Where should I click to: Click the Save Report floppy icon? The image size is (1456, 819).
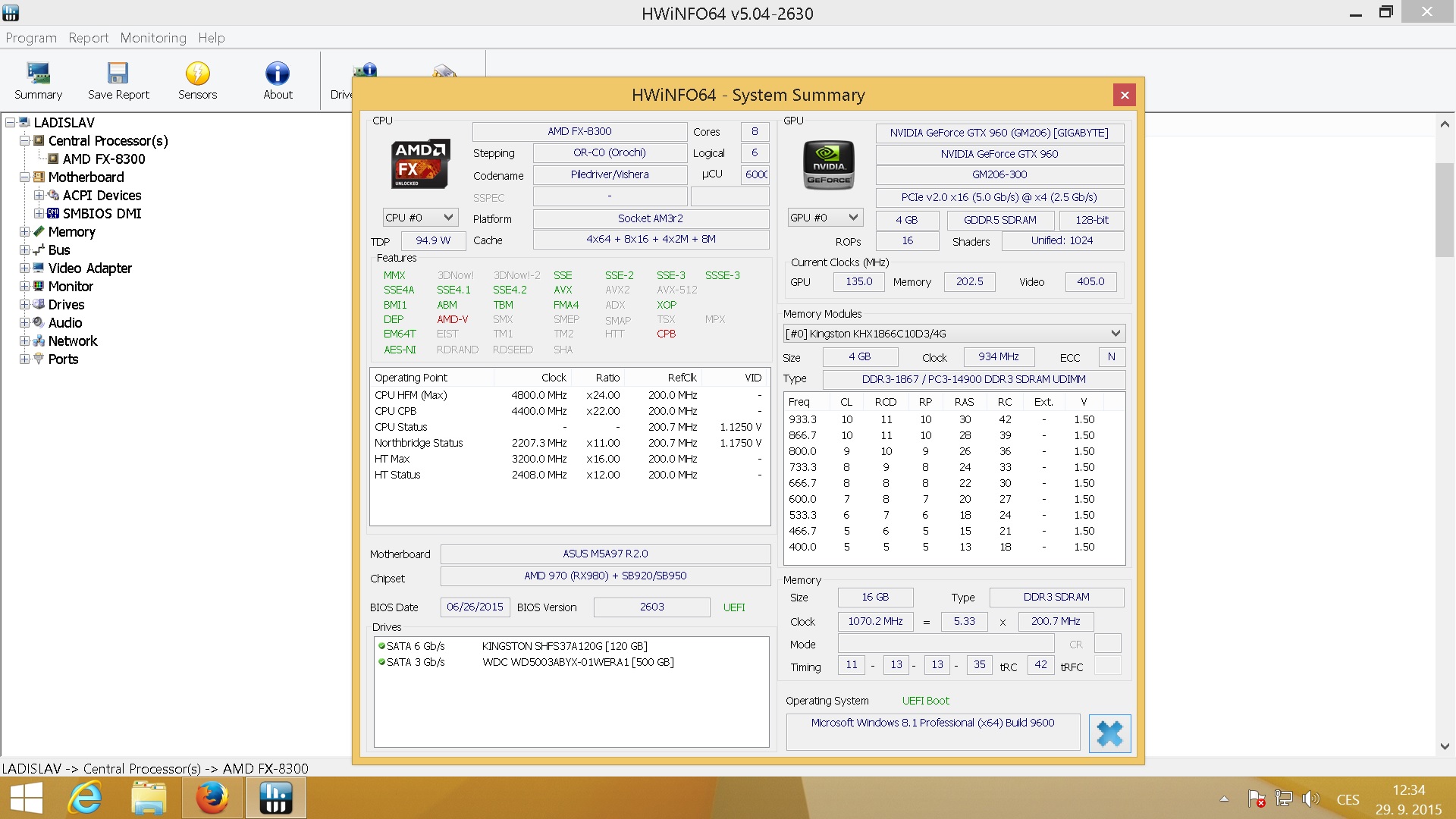(x=118, y=74)
